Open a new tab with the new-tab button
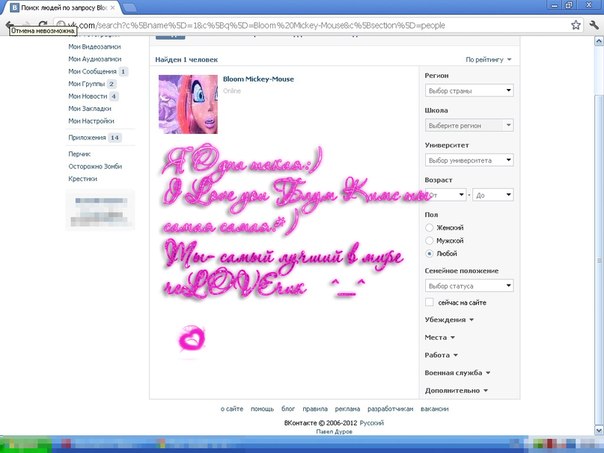This screenshot has height=453, width=604. pyautogui.click(x=129, y=7)
